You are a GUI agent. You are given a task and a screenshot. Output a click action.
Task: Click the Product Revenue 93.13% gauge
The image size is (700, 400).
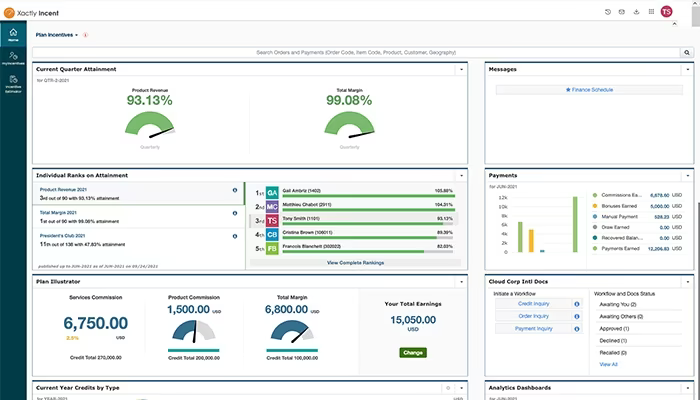coord(150,124)
